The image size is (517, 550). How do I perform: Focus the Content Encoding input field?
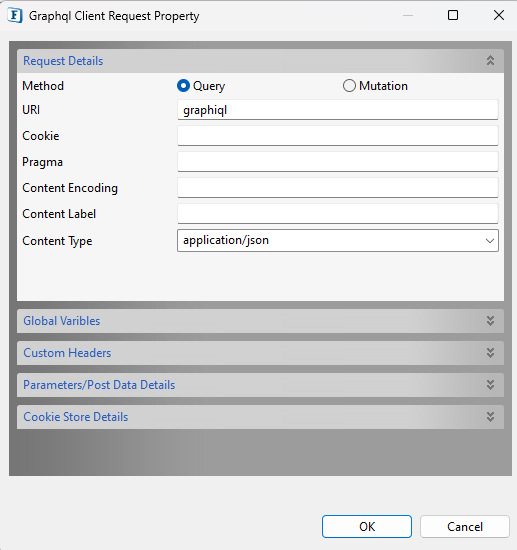coord(338,188)
